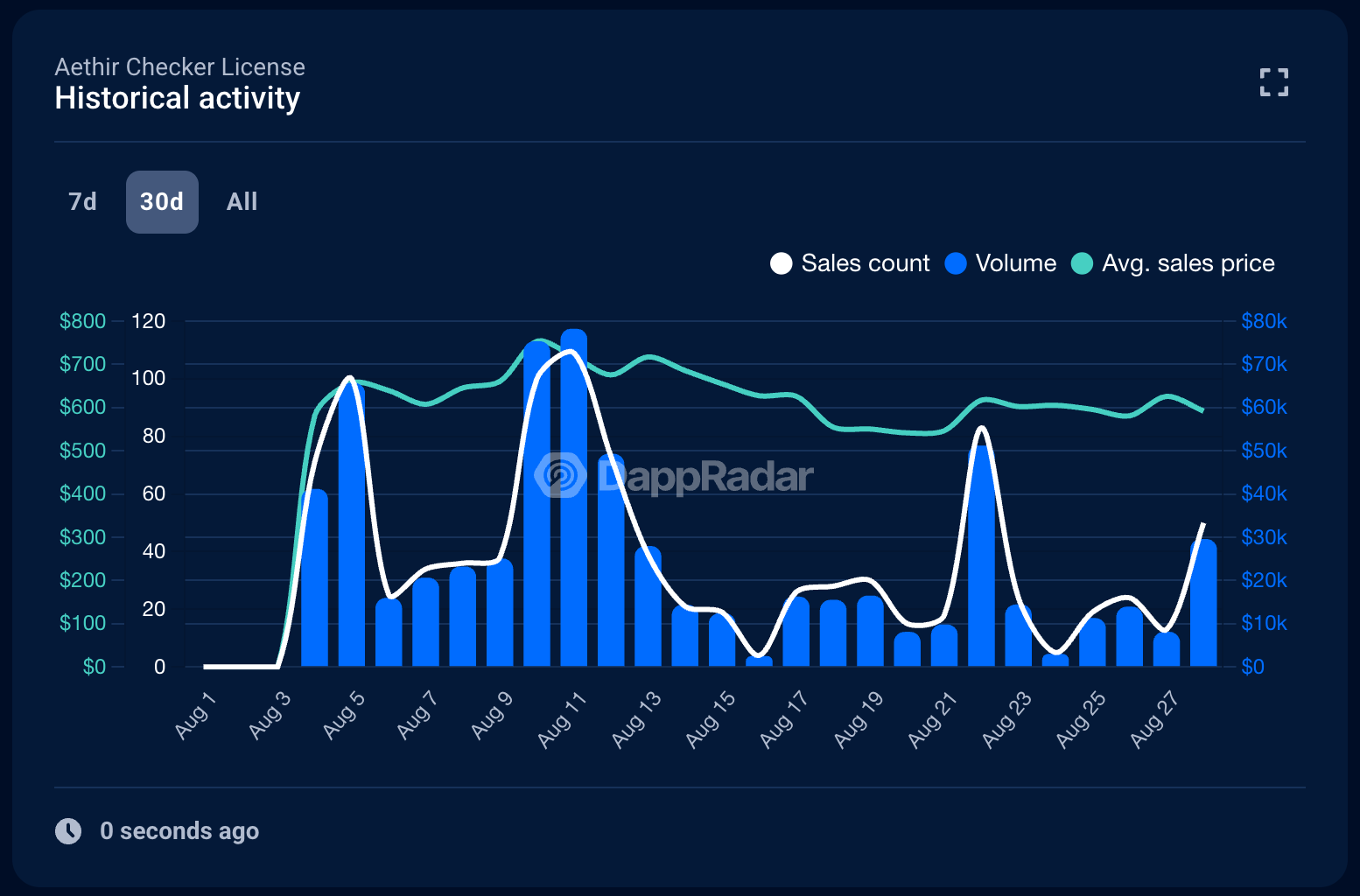
Task: Switch to the 7d time range tab
Action: pyautogui.click(x=81, y=202)
